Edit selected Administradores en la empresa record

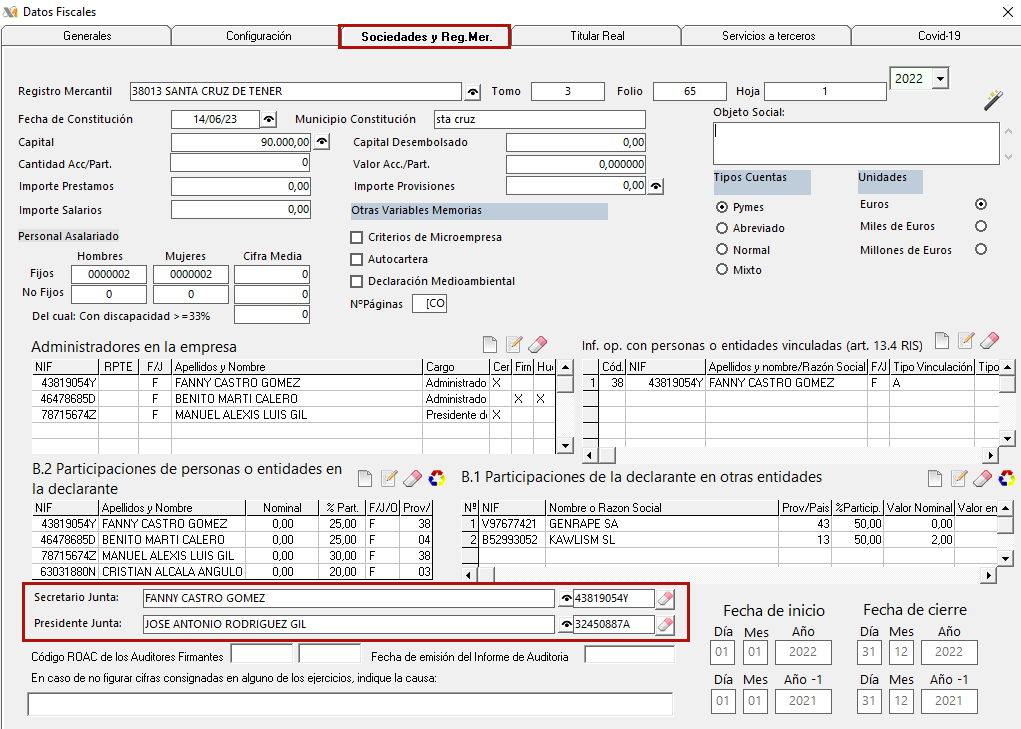click(514, 344)
